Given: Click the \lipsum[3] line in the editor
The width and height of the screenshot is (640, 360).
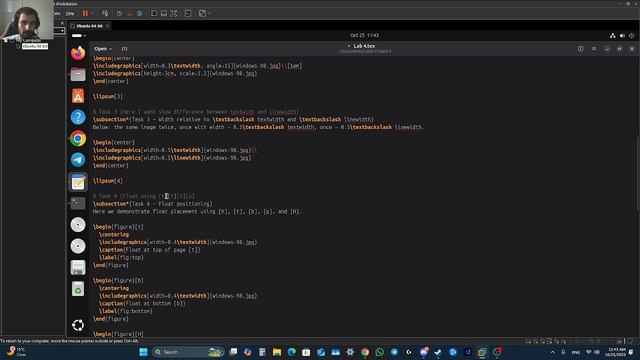Looking at the screenshot, I should pos(108,96).
